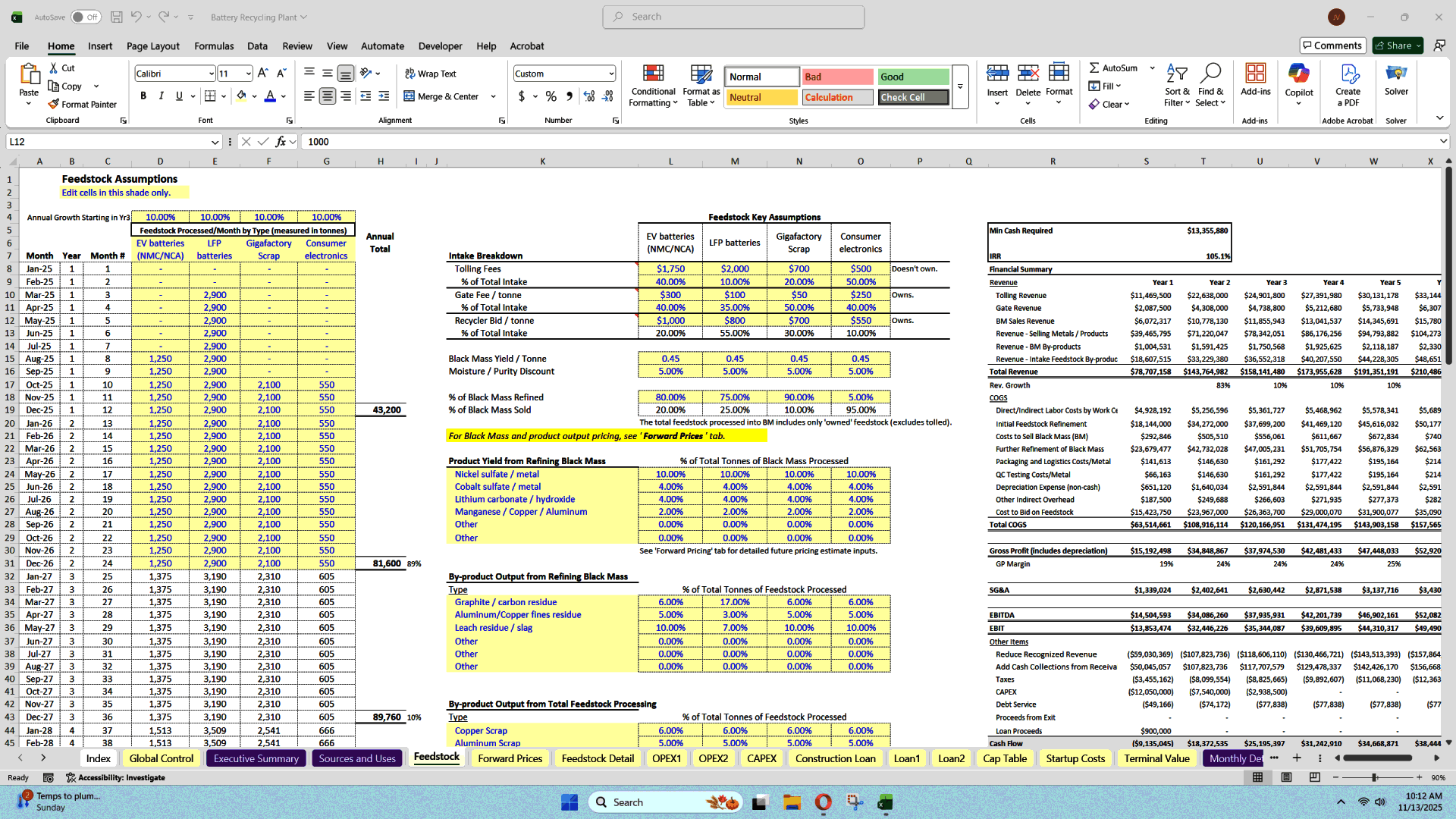Image resolution: width=1456 pixels, height=819 pixels.
Task: Apply bold formatting from the Font group
Action: click(x=143, y=96)
